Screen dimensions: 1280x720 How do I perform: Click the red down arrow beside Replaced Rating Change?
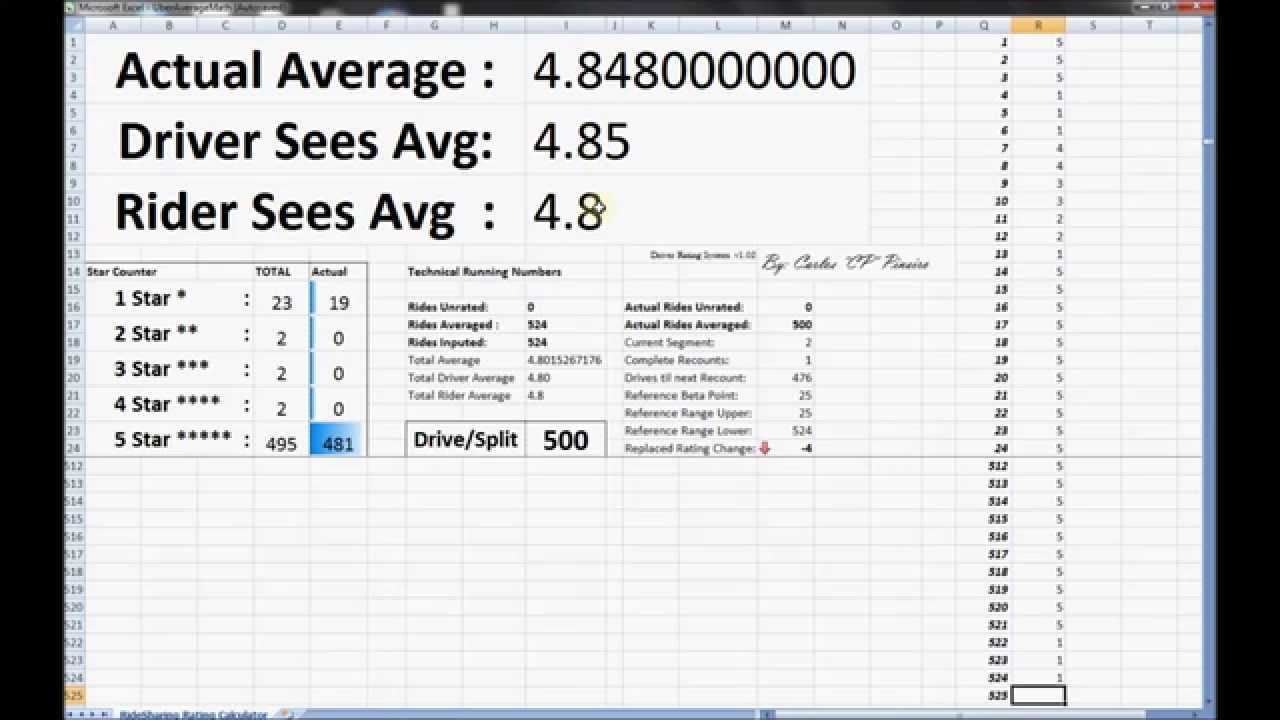pyautogui.click(x=765, y=449)
